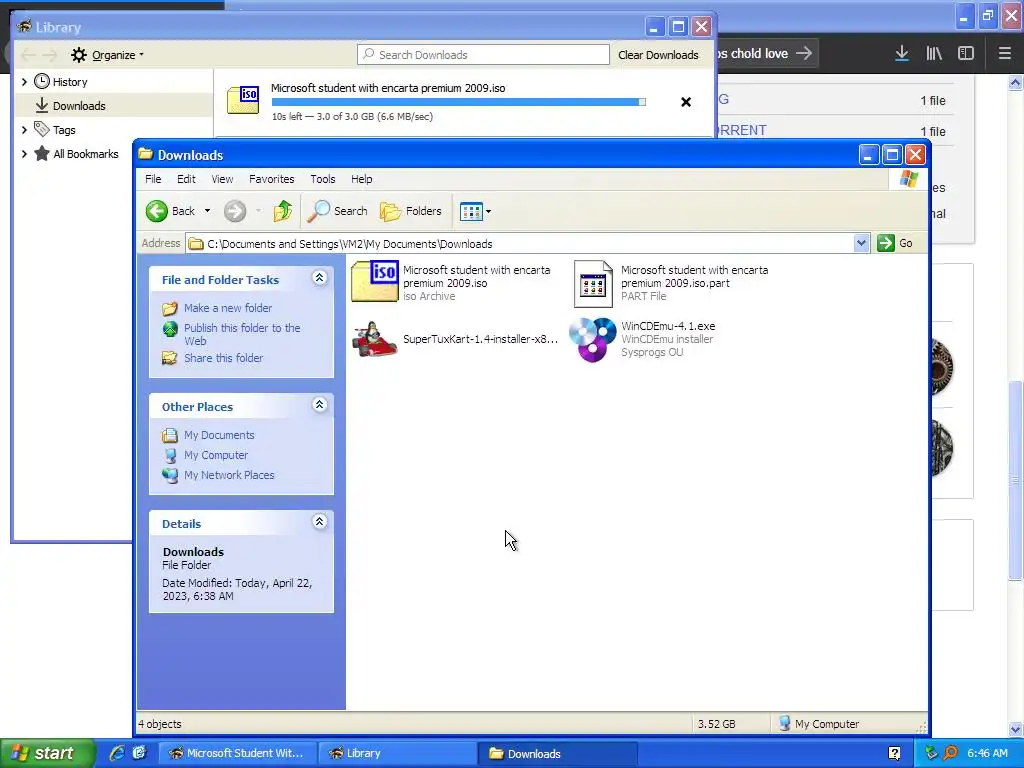Expand All Bookmarks in Library sidebar

(24, 154)
